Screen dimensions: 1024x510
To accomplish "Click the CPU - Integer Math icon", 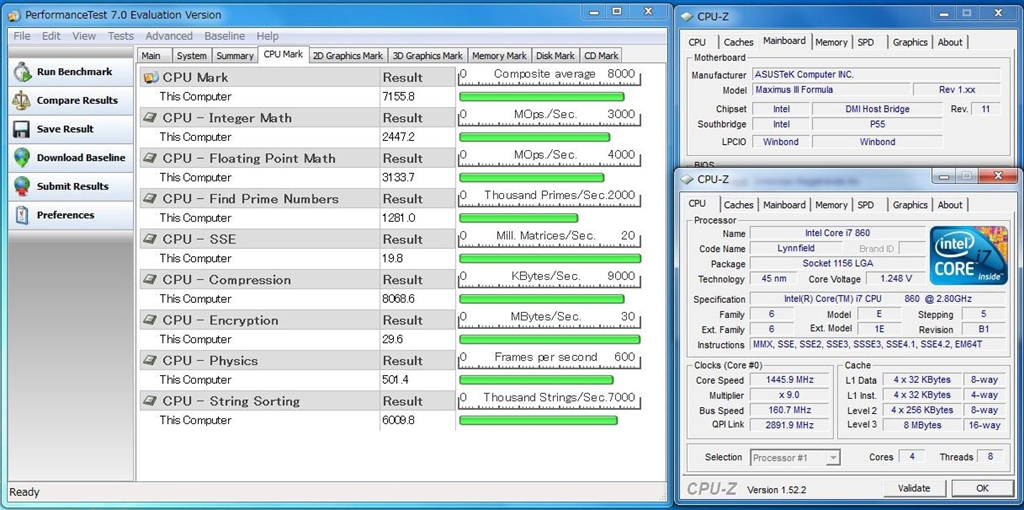I will (x=150, y=118).
